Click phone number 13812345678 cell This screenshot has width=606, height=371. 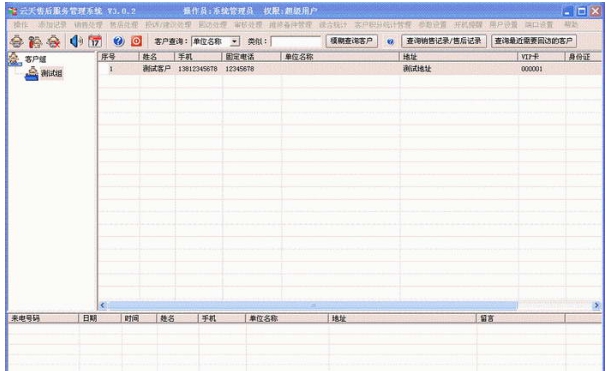coord(197,69)
